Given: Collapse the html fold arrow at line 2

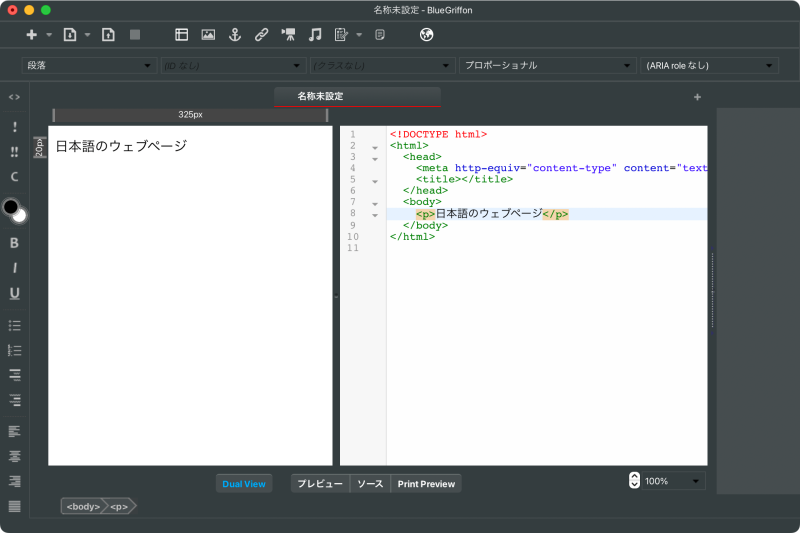Looking at the screenshot, I should tap(375, 148).
